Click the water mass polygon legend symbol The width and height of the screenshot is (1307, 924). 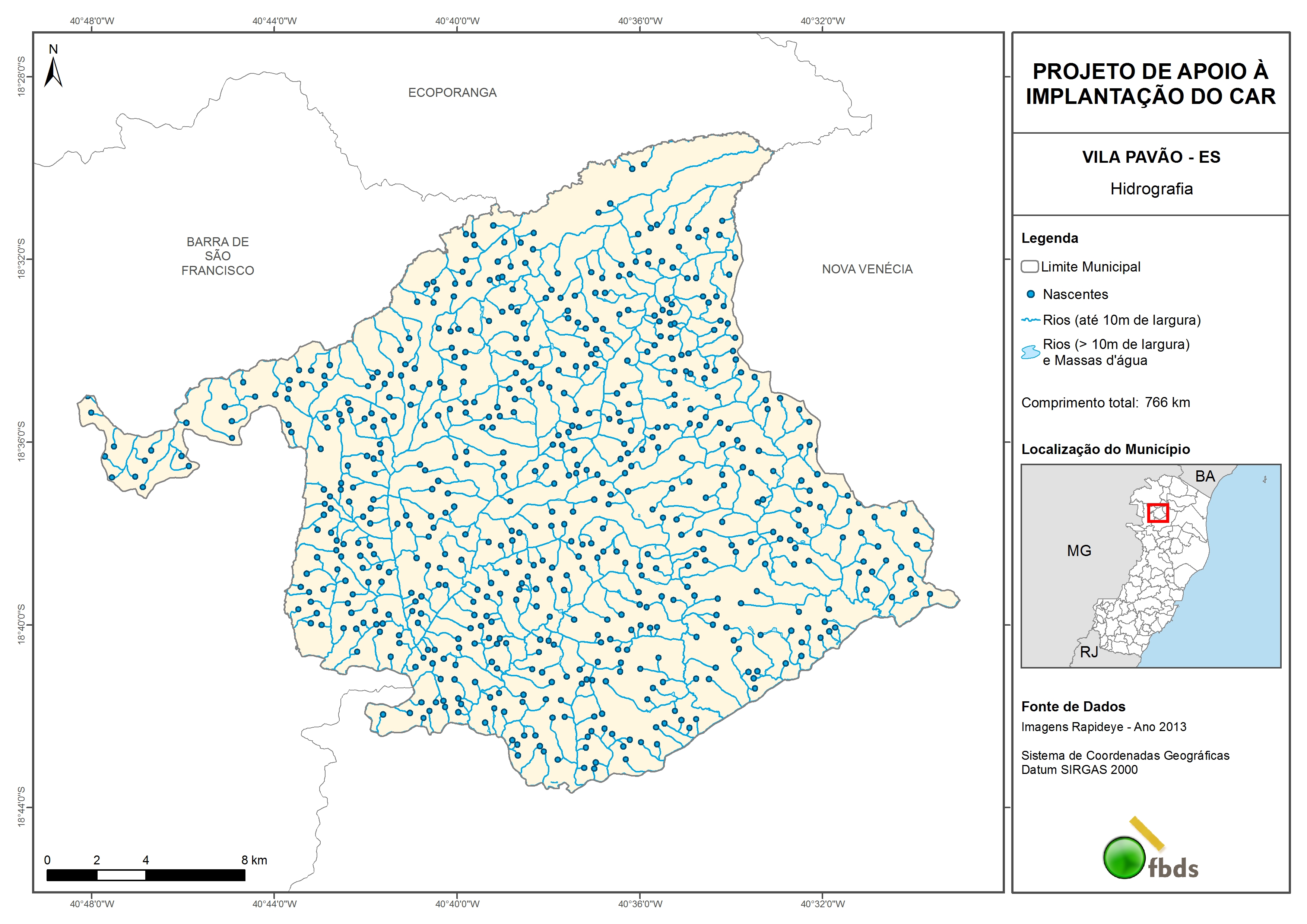tap(1030, 352)
